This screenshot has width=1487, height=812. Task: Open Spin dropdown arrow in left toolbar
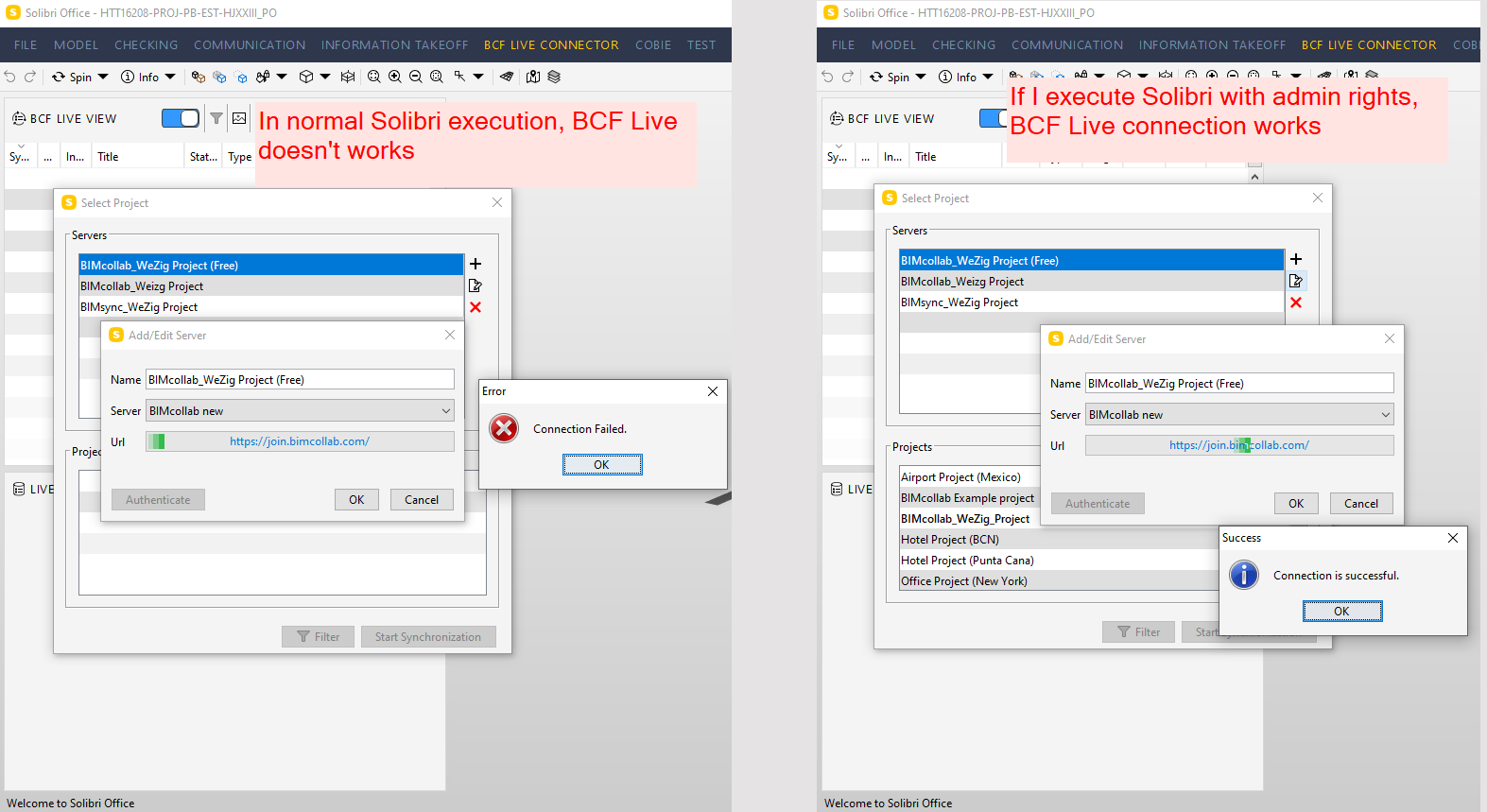(103, 77)
